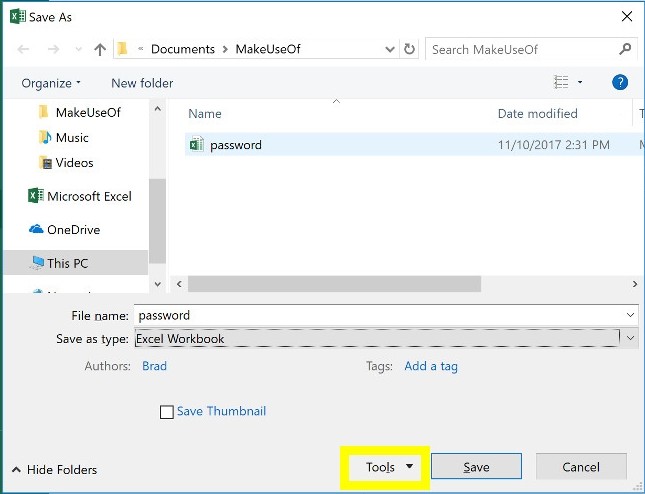Sort by Date modified column header
Screen dimensions: 645x494
(x=537, y=114)
